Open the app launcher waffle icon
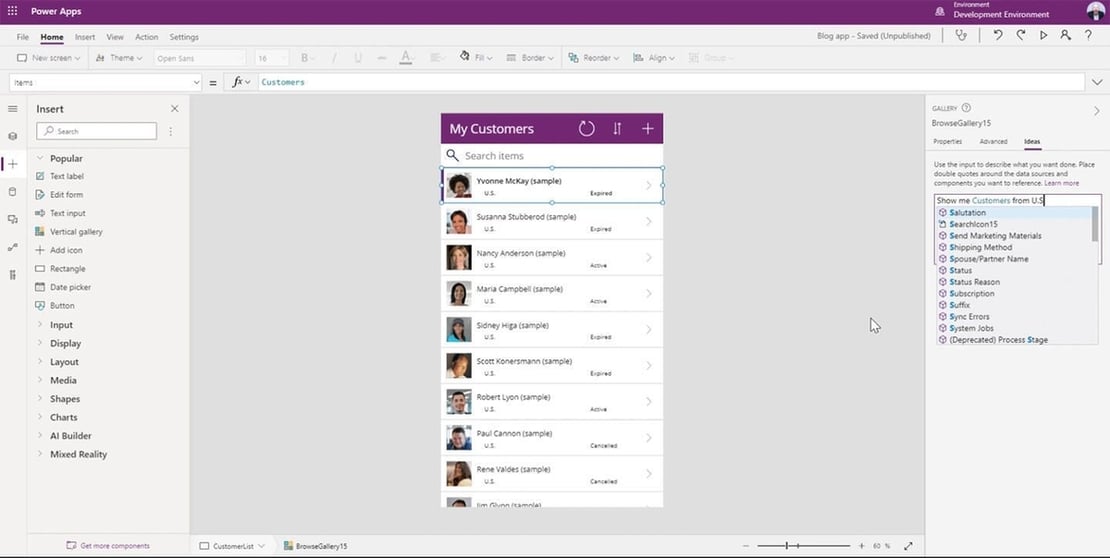Screen dimensions: 1110x558 [x=12, y=11]
